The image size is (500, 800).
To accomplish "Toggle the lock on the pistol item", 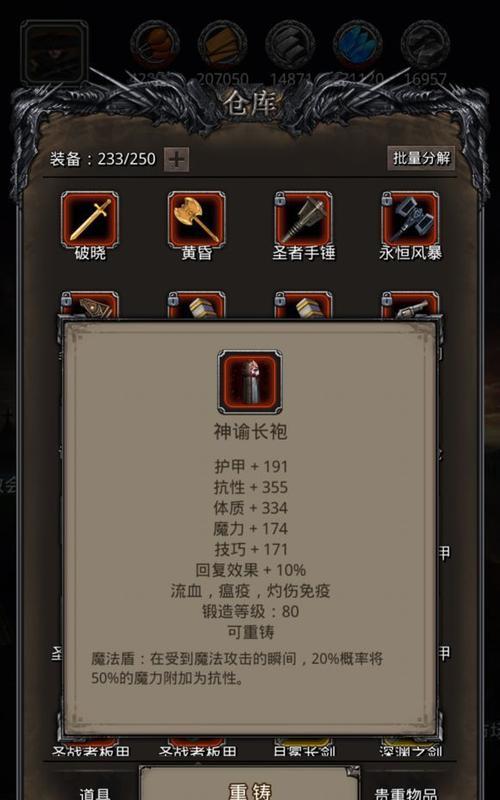I will (x=387, y=299).
